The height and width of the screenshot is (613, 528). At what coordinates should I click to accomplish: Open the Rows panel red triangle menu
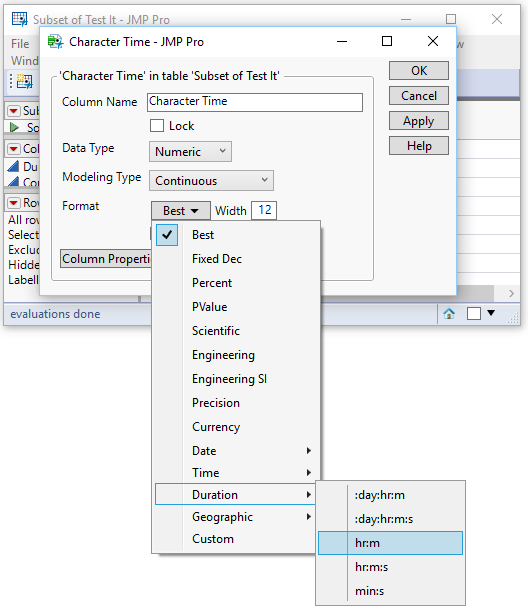[x=14, y=203]
